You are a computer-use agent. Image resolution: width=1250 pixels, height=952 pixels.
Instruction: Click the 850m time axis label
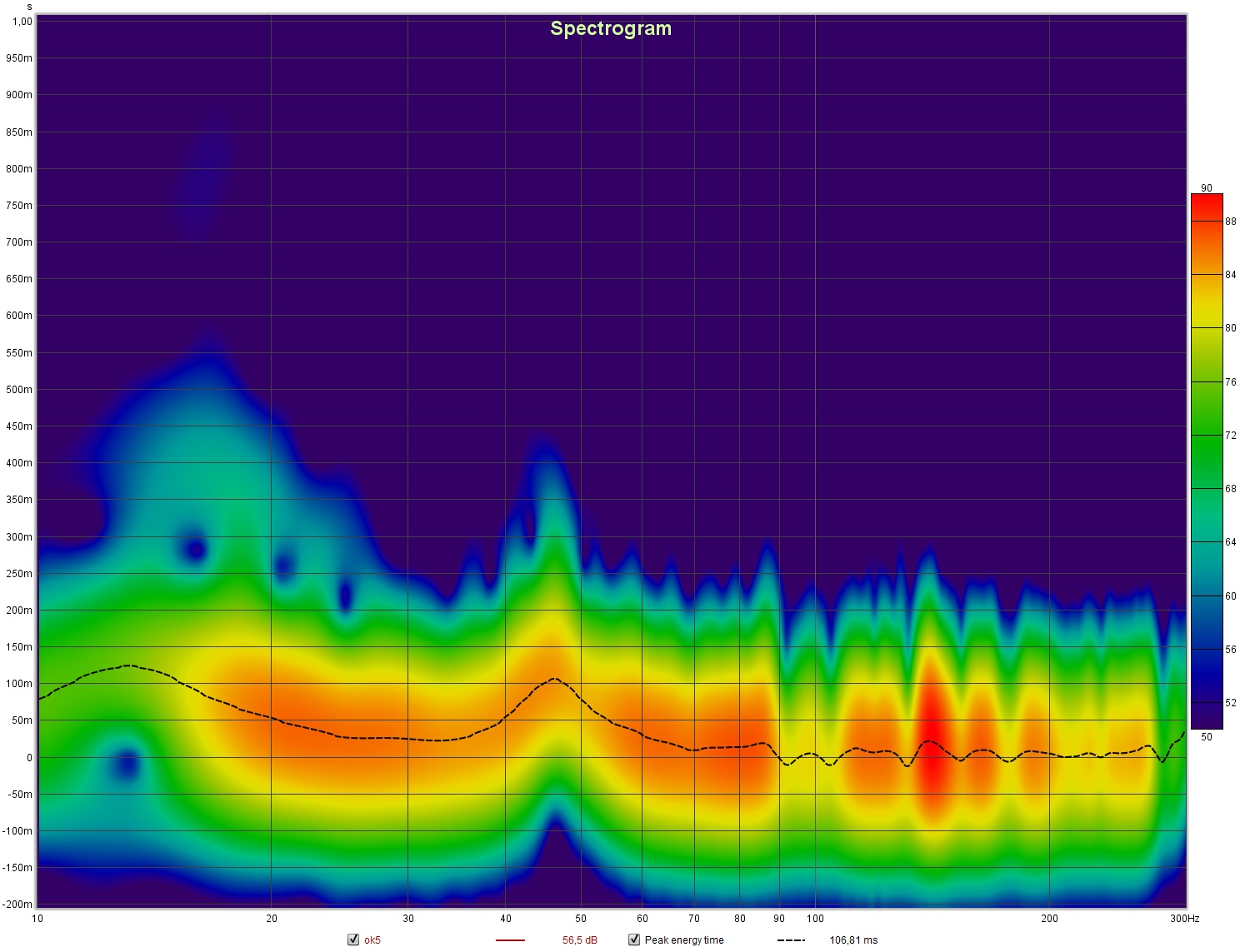click(x=19, y=132)
